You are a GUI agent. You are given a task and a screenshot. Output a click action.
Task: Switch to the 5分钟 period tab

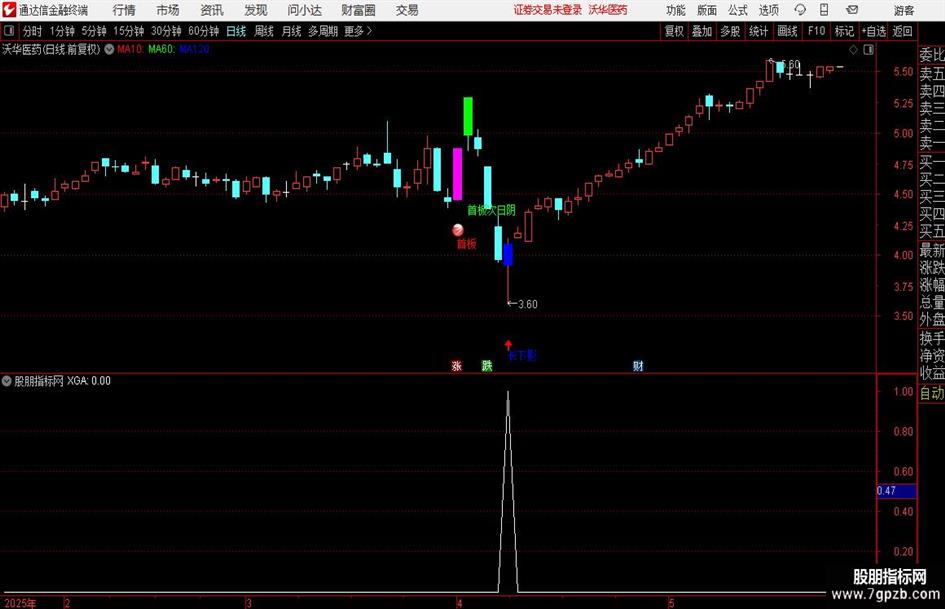[x=94, y=31]
